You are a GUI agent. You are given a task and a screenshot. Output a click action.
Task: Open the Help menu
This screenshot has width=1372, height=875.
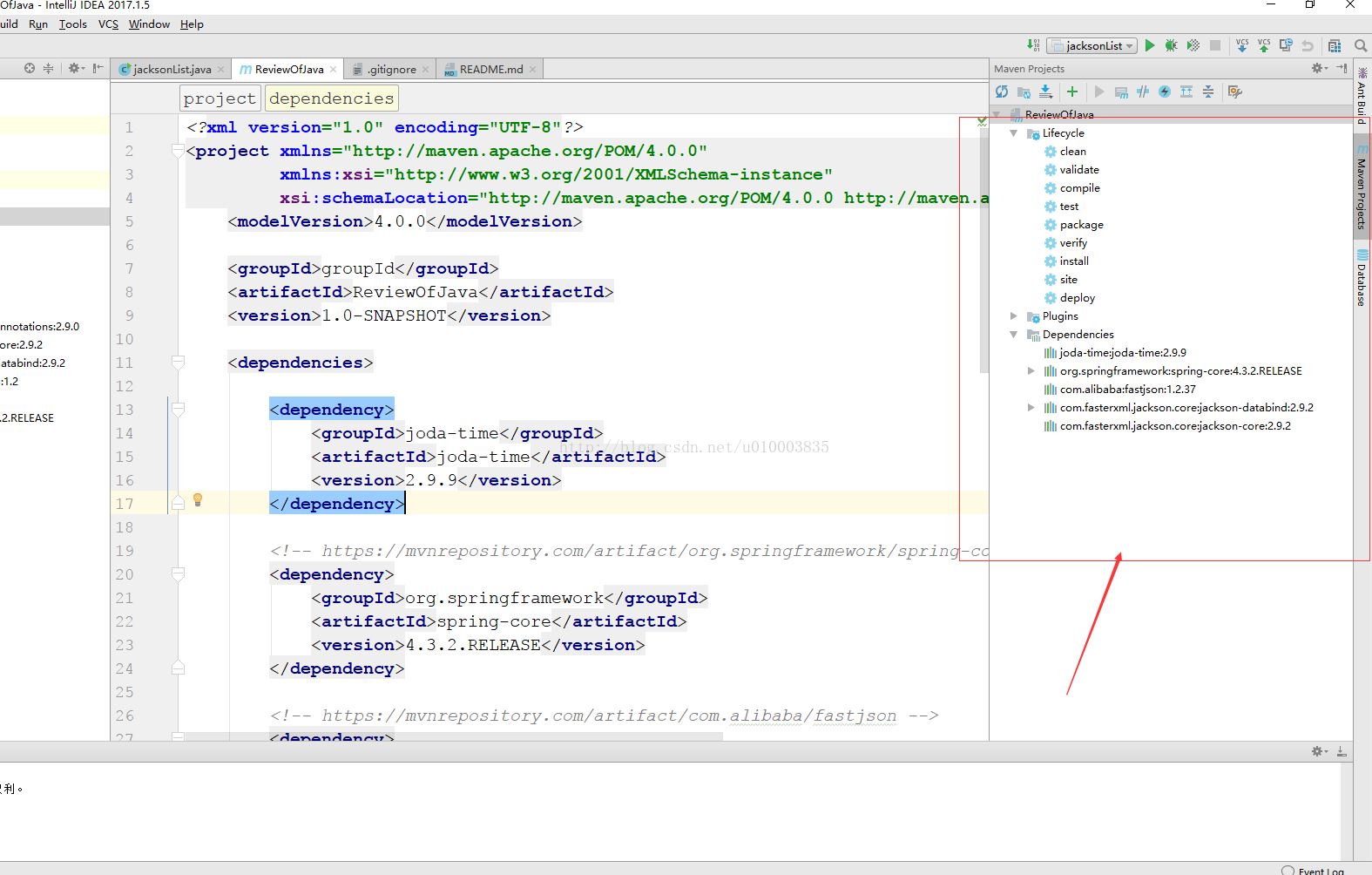(x=192, y=24)
